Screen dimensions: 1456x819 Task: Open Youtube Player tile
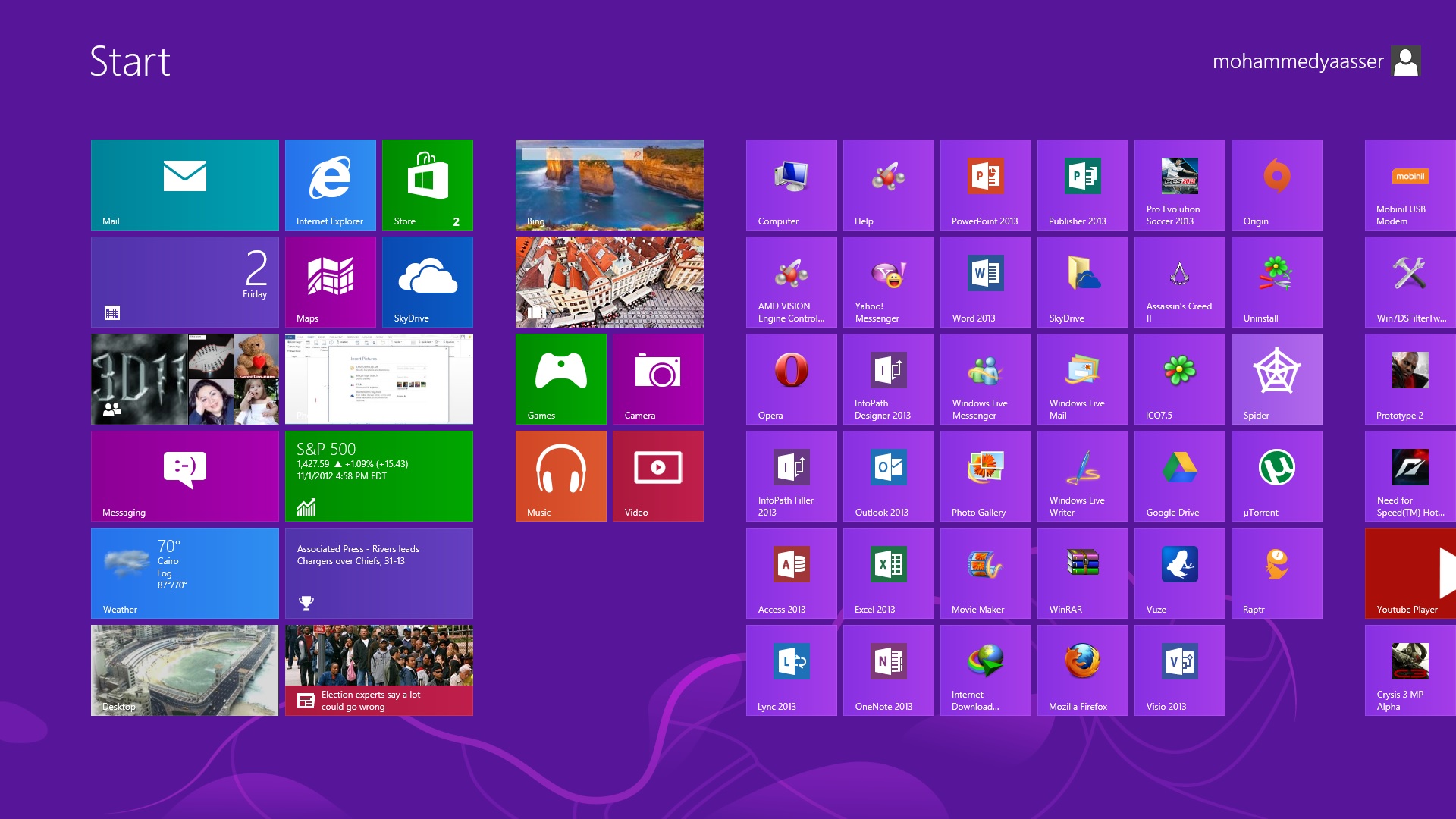point(1410,573)
